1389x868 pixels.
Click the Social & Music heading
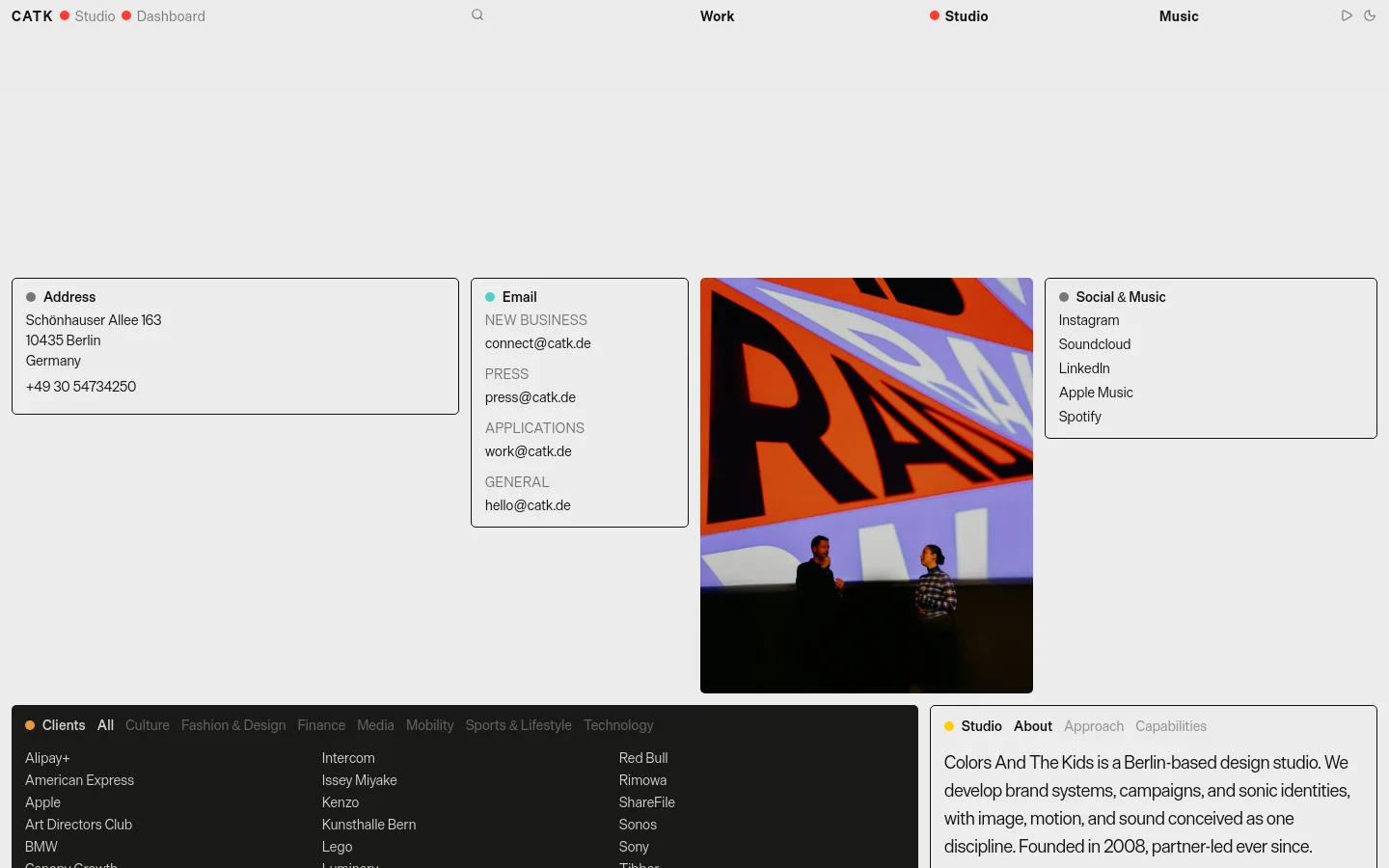(1121, 297)
